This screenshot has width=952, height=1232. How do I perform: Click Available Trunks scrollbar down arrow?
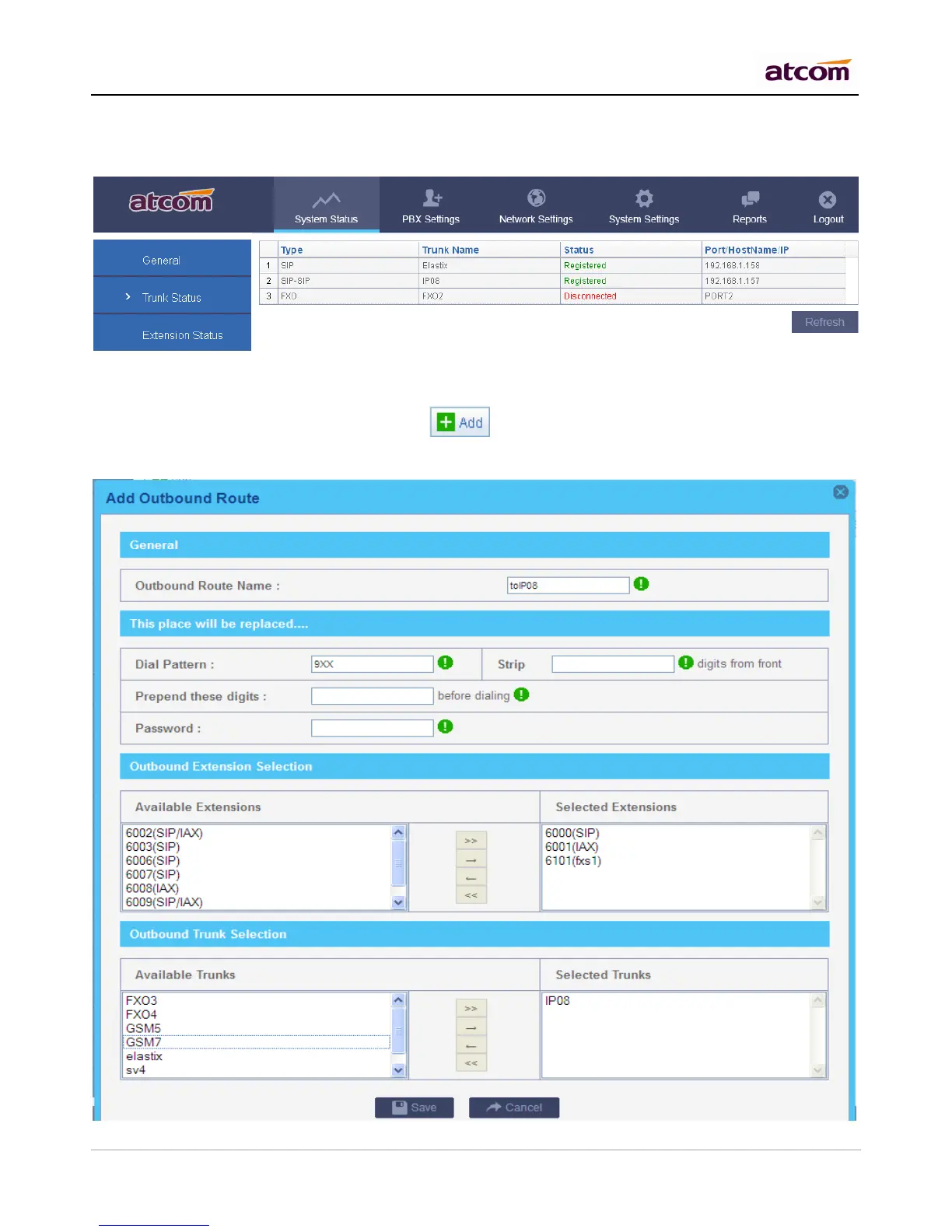pyautogui.click(x=399, y=1070)
